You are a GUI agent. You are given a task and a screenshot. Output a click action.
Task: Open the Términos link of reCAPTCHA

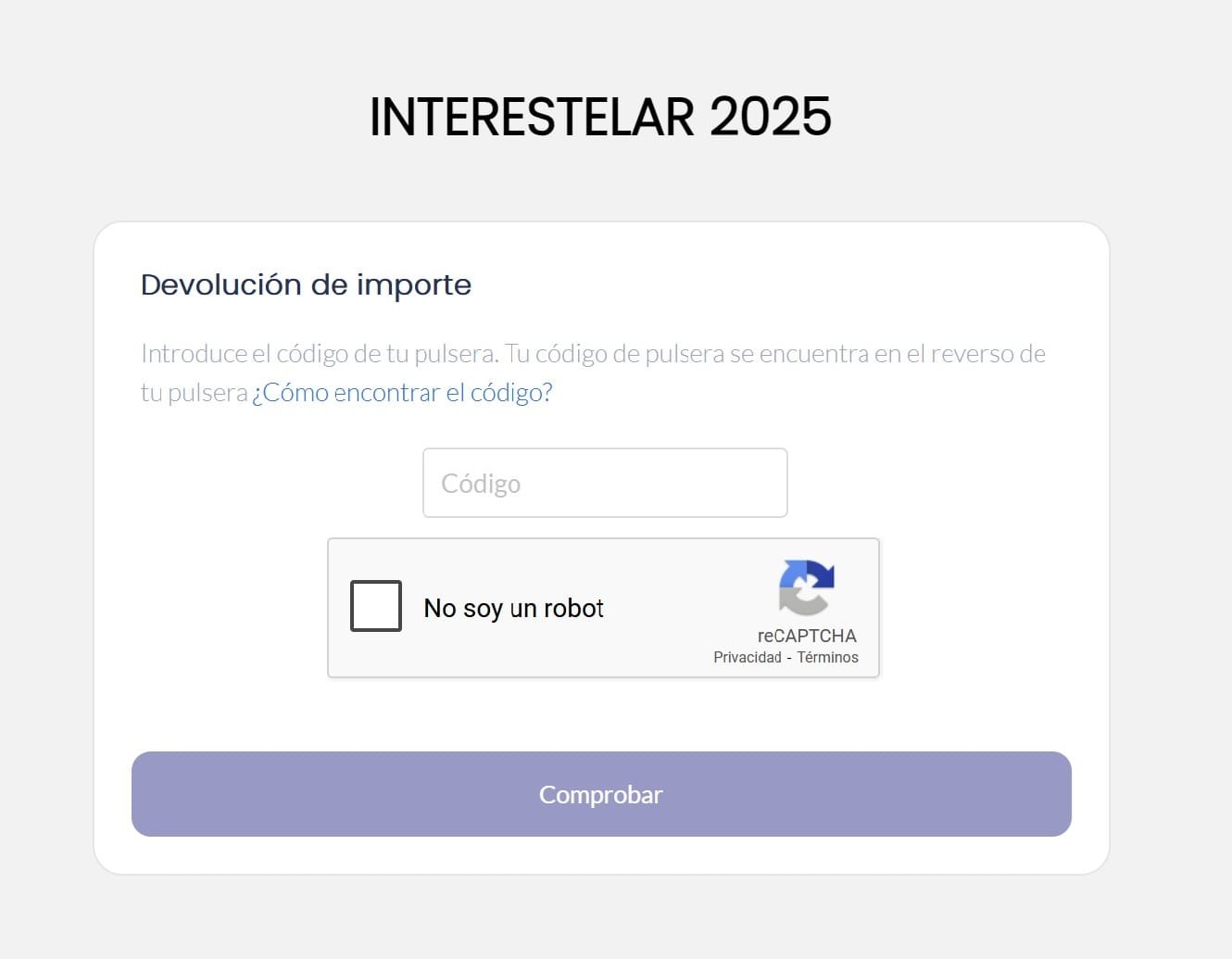(827, 657)
